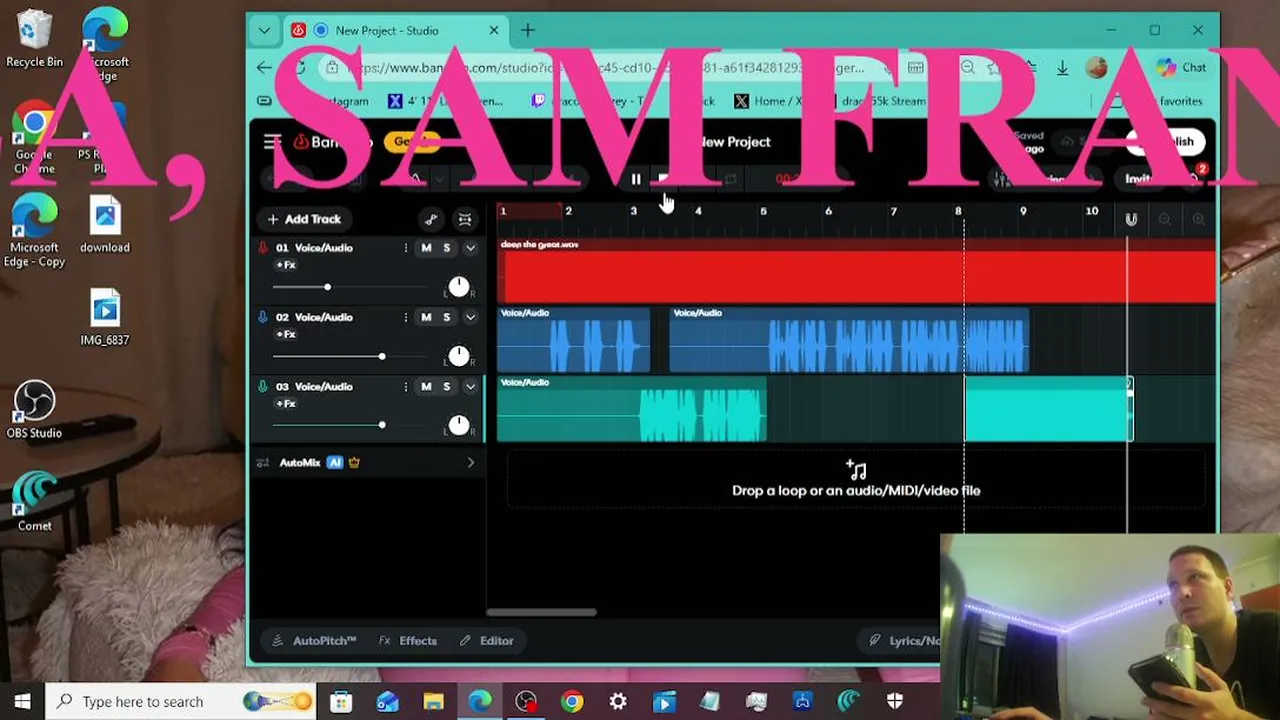Select the OBS Studio desktop icon
The width and height of the screenshot is (1280, 720).
pos(34,410)
